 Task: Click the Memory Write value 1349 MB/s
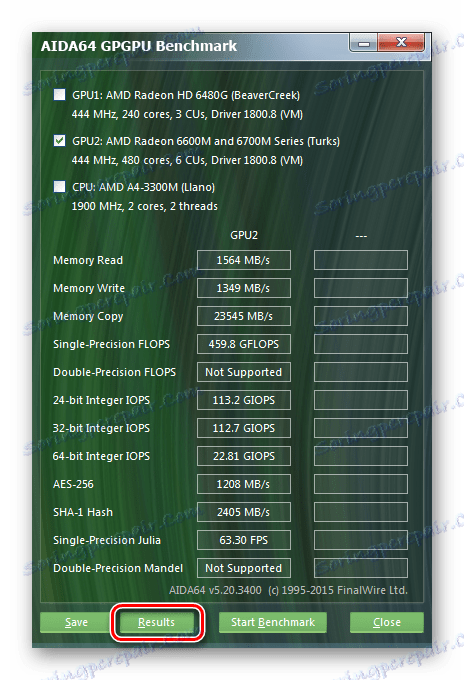244,288
